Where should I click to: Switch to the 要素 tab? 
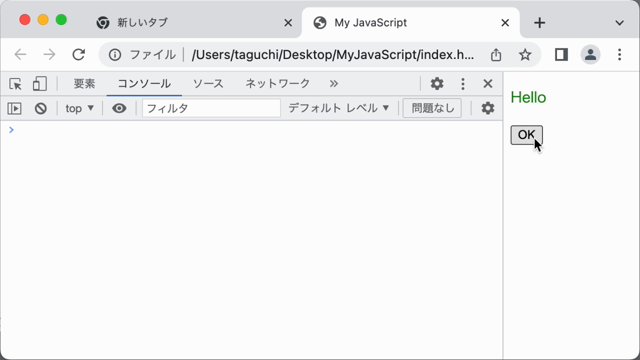pos(84,84)
